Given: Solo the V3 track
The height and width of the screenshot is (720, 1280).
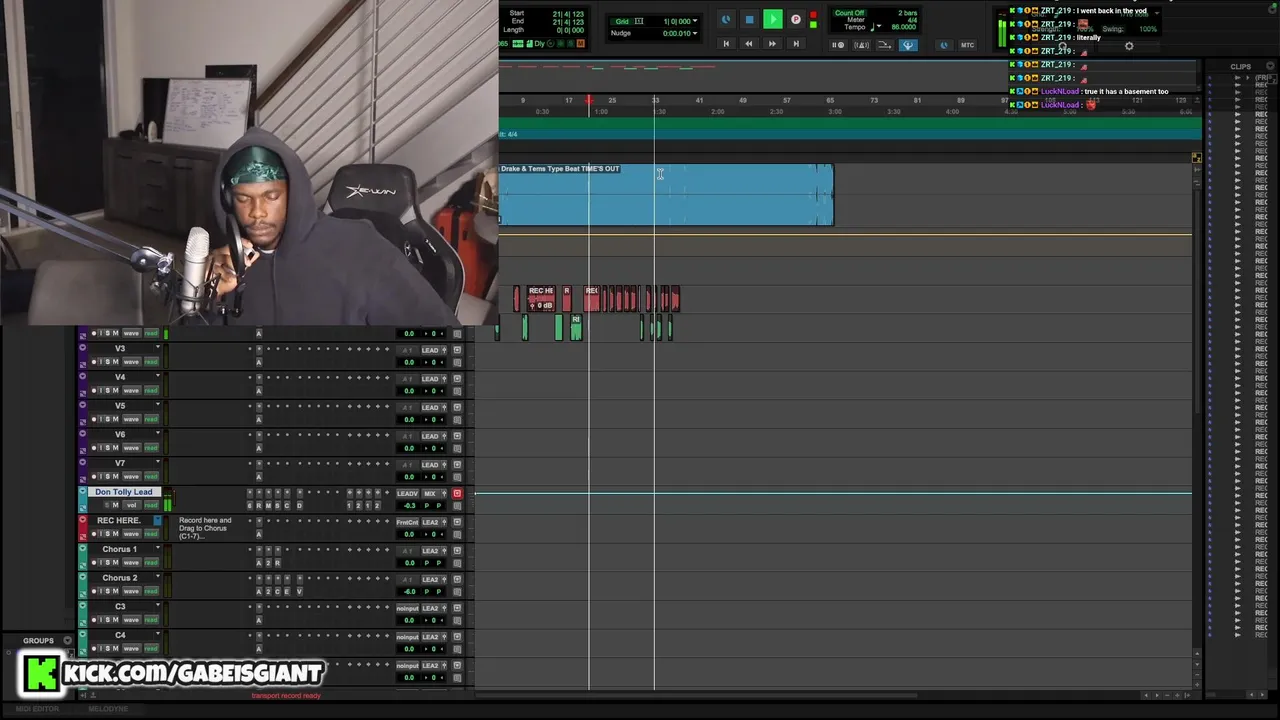Looking at the screenshot, I should click(x=108, y=362).
